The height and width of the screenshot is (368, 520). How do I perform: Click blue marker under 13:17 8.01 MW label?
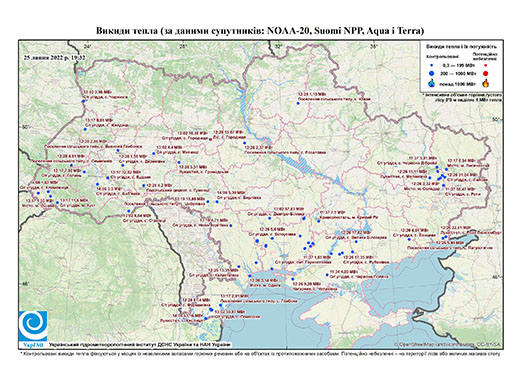tap(85, 129)
